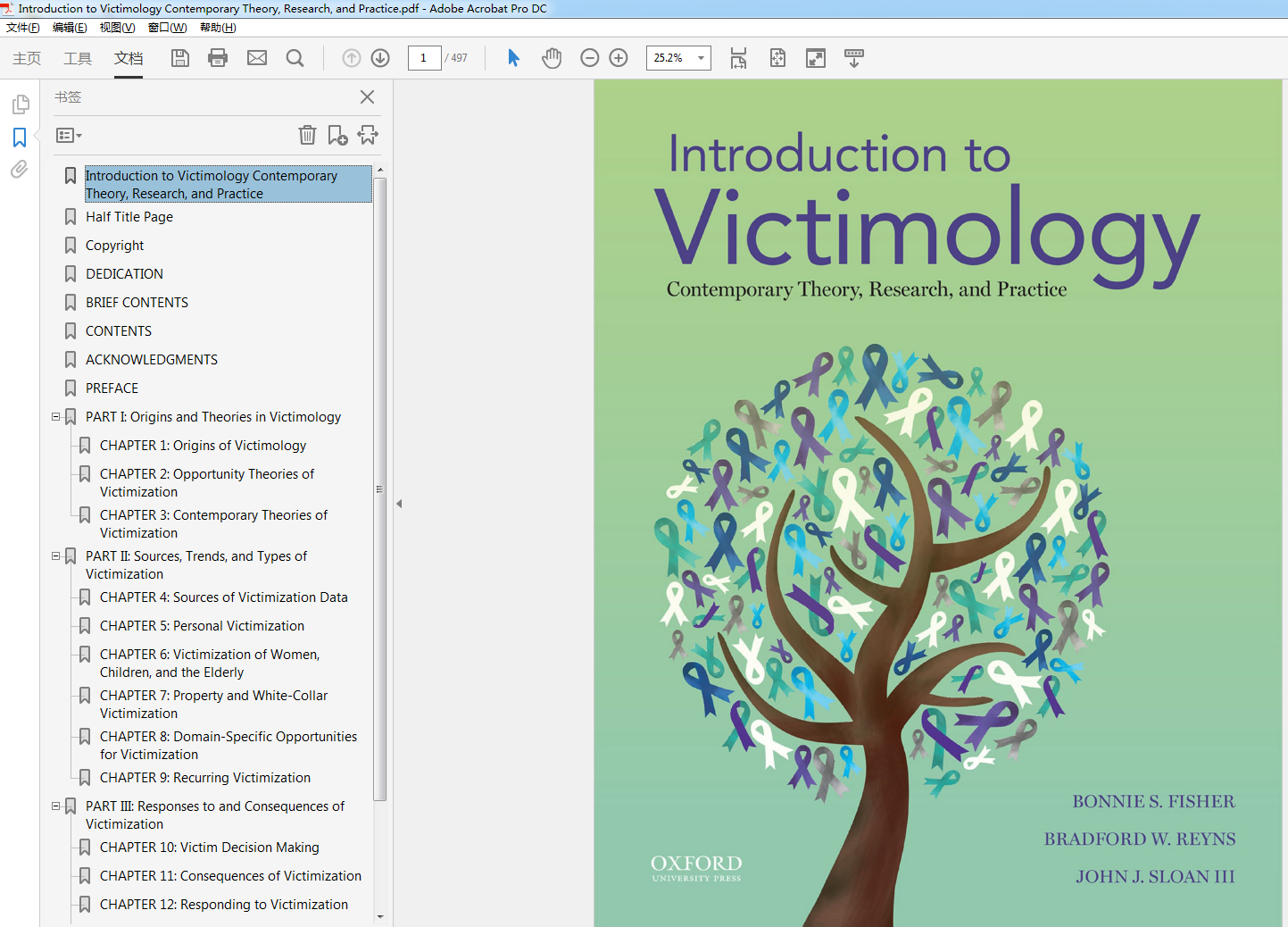This screenshot has height=927, width=1288.
Task: Click the Email envelope icon
Action: point(257,58)
